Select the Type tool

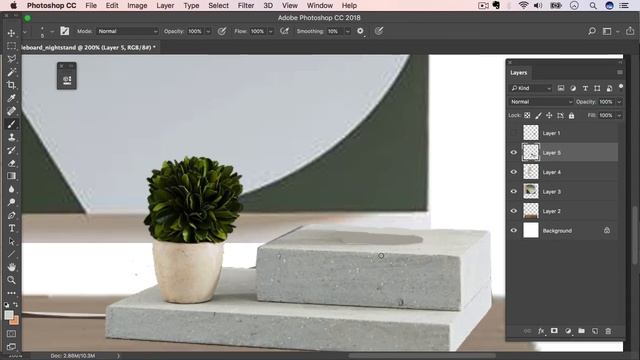(11, 228)
